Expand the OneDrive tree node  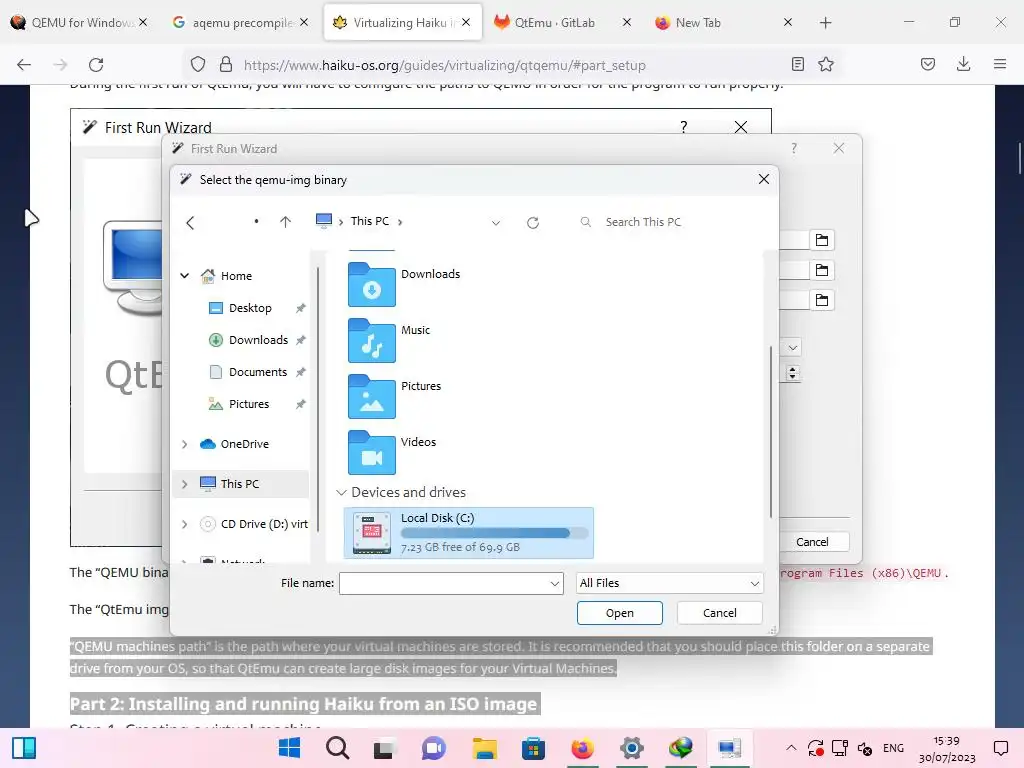click(x=185, y=444)
